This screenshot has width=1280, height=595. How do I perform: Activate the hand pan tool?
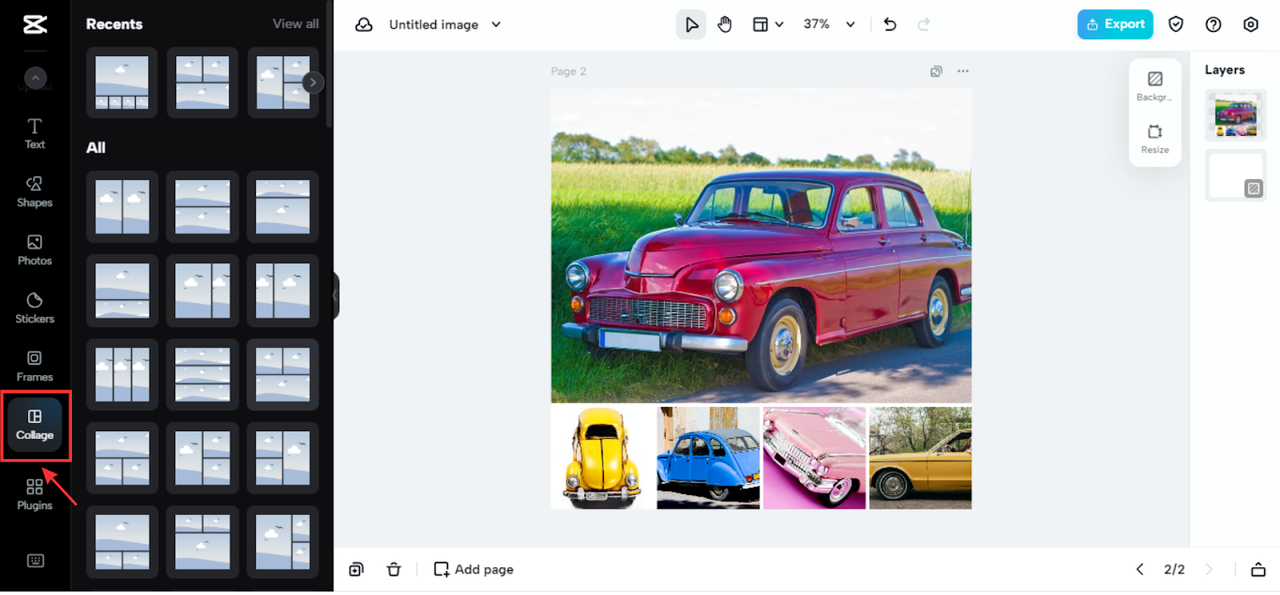[725, 25]
